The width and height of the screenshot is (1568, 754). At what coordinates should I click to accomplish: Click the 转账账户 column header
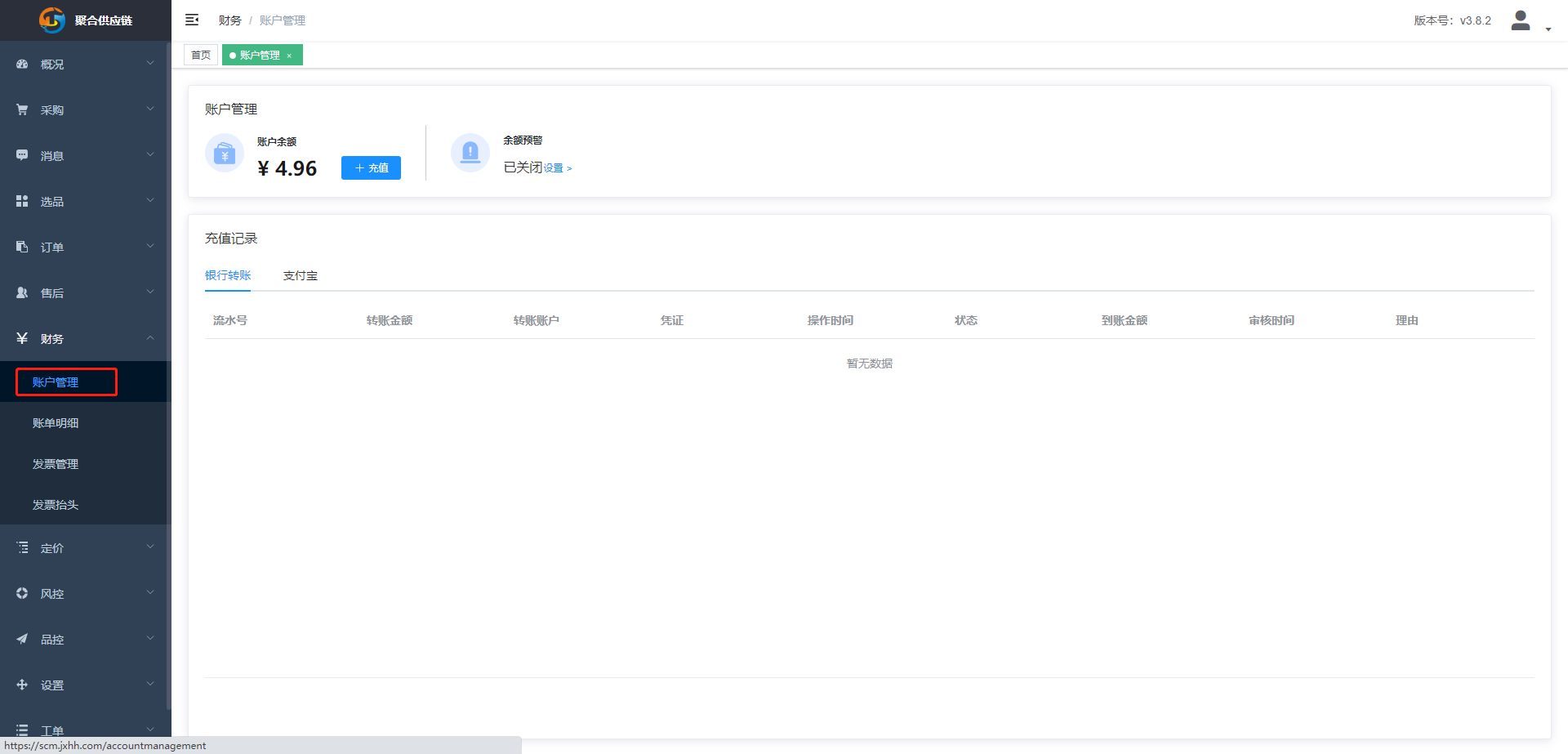coord(537,320)
